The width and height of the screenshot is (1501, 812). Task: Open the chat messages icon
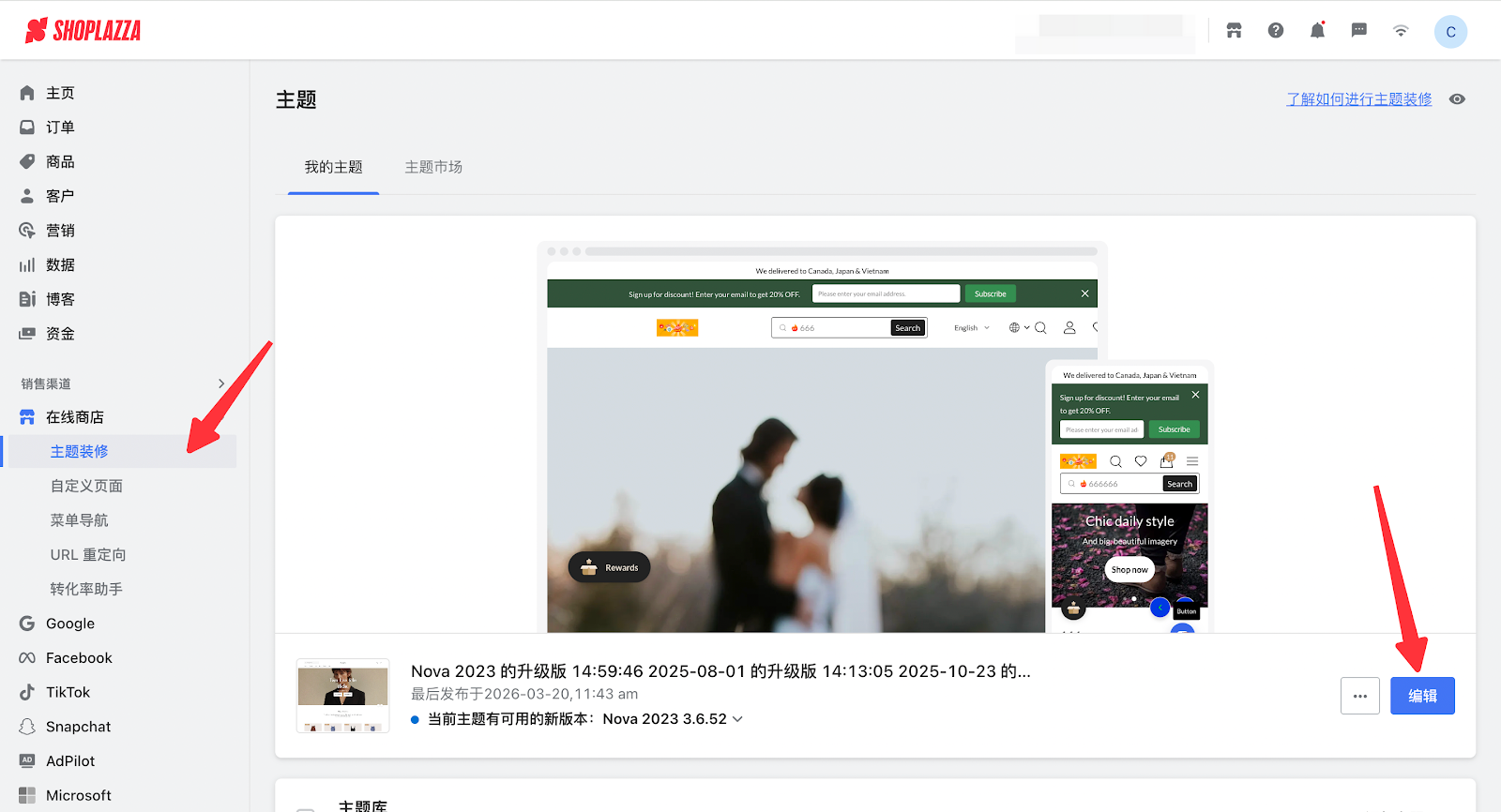(1358, 31)
